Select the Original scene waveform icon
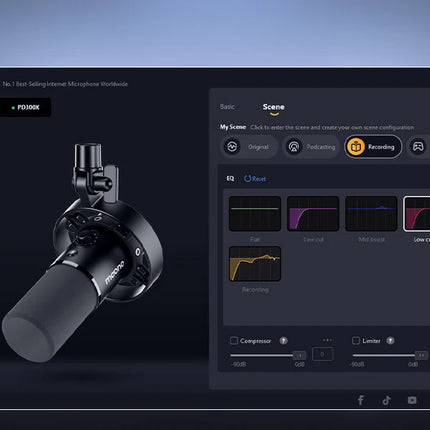 [x=232, y=146]
